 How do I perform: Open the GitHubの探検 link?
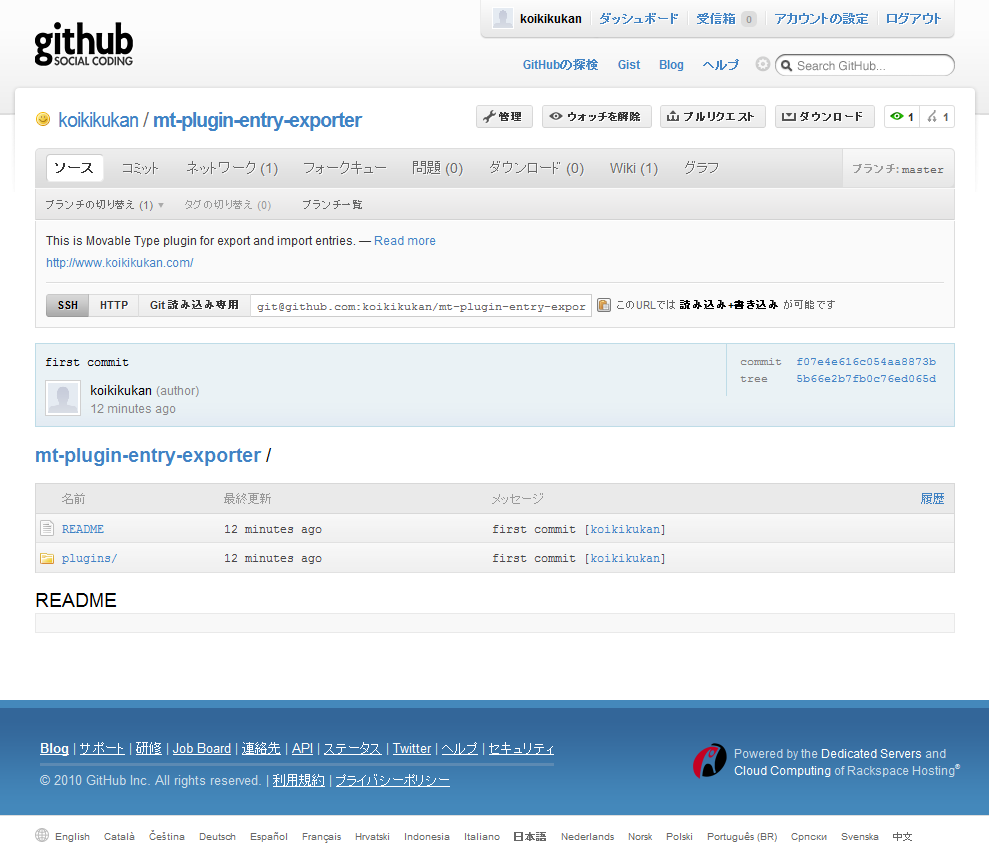[560, 65]
